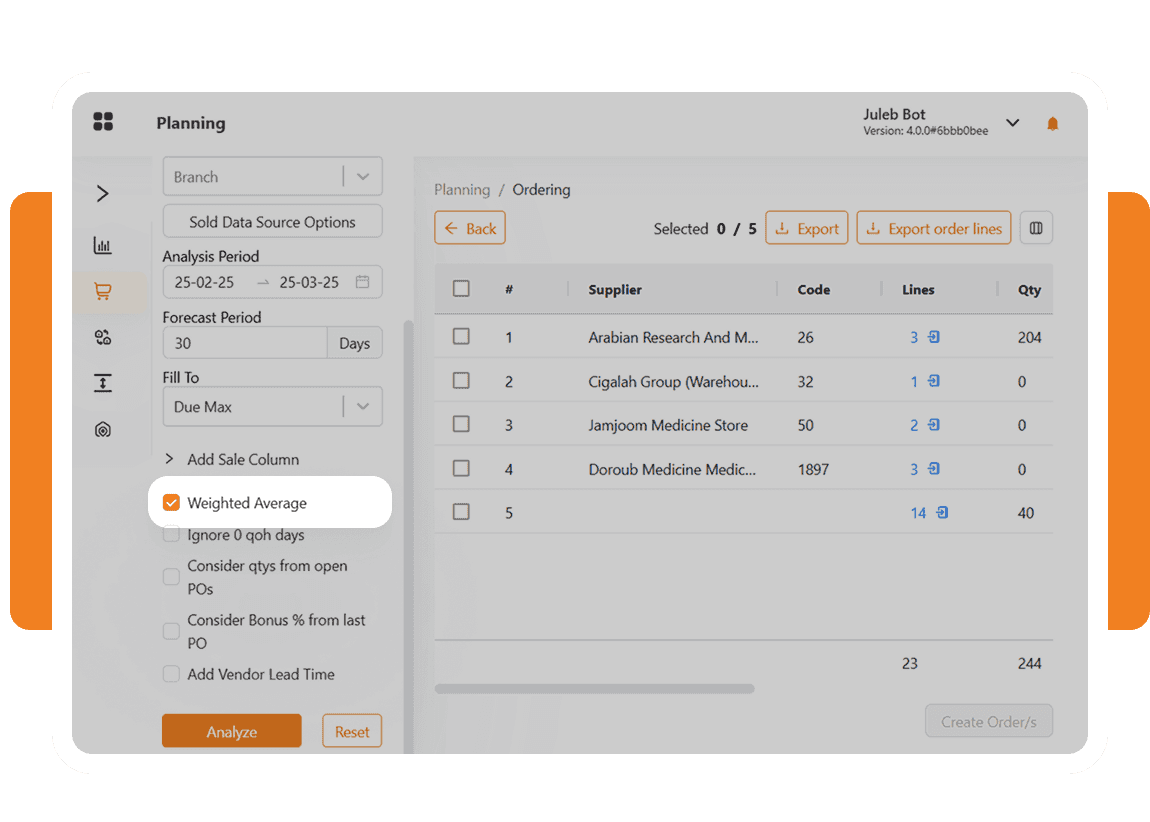Screen dimensions: 1150x822
Task: Click the calendar icon in Analysis Period
Action: pyautogui.click(x=362, y=282)
